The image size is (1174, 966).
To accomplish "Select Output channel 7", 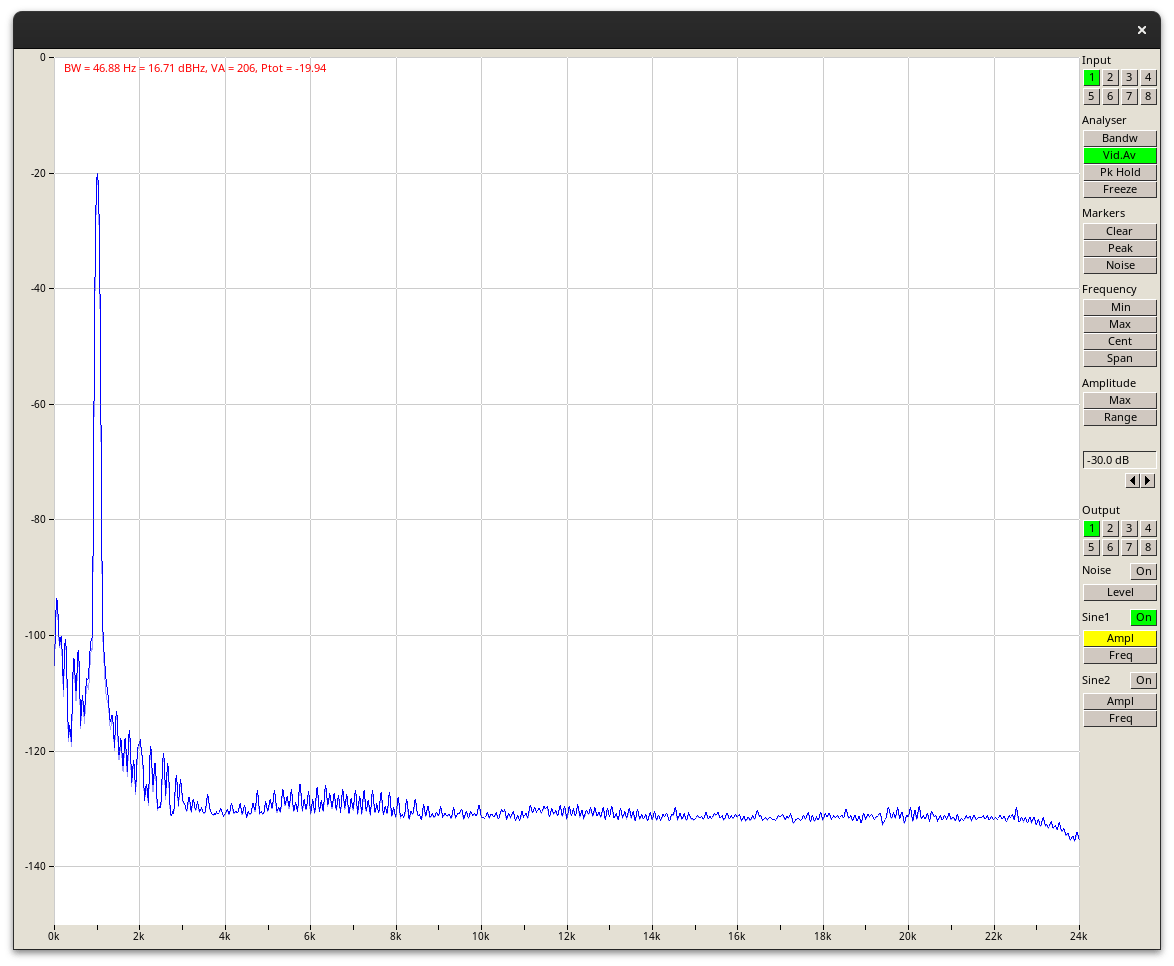I will [1129, 547].
